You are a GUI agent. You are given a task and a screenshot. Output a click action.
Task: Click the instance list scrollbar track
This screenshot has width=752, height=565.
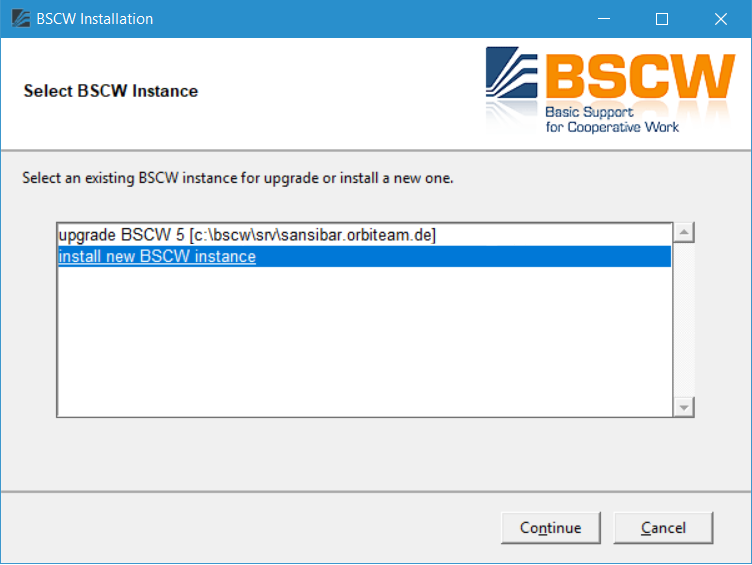684,320
